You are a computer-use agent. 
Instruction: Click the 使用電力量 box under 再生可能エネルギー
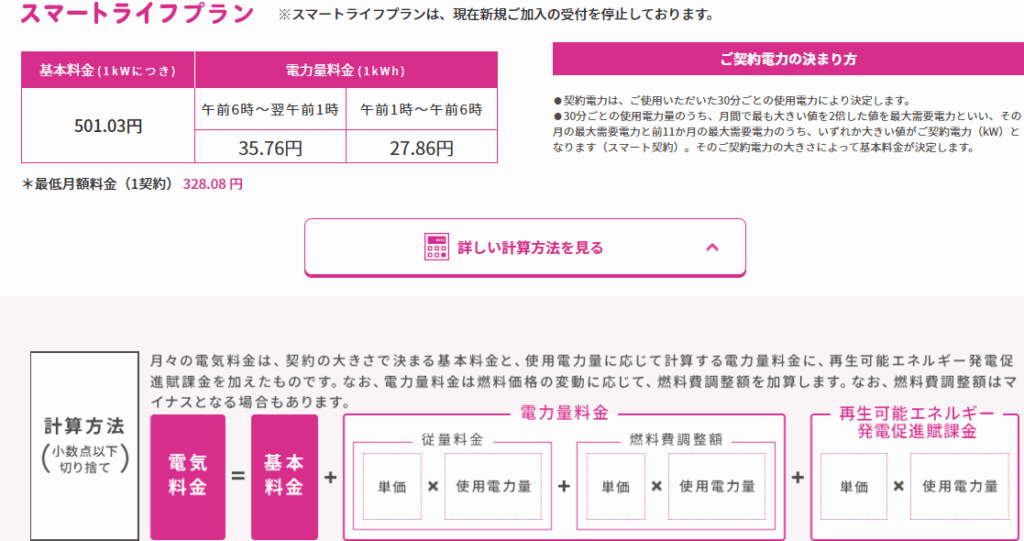pyautogui.click(x=960, y=486)
